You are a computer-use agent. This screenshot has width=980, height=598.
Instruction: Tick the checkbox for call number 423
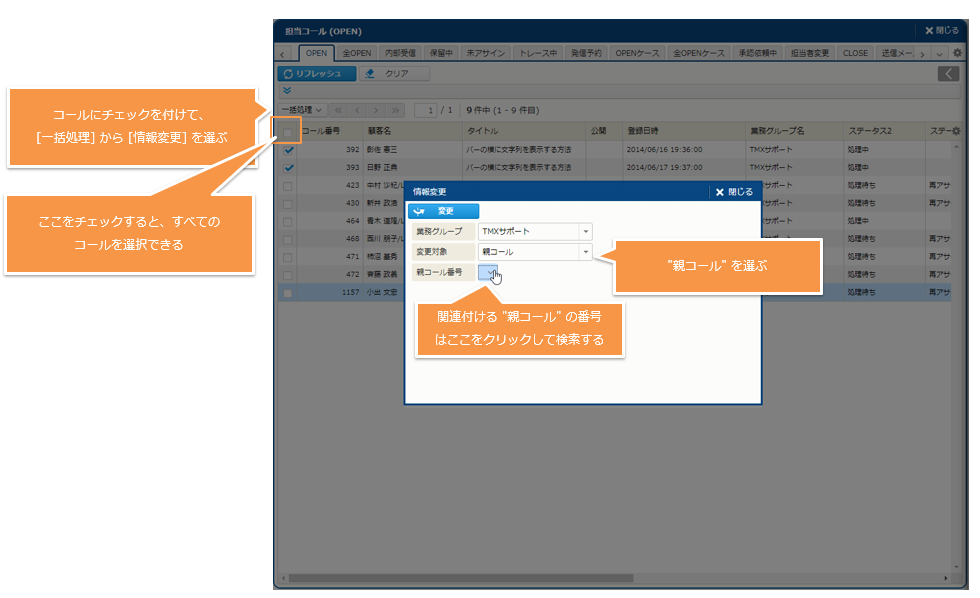288,186
